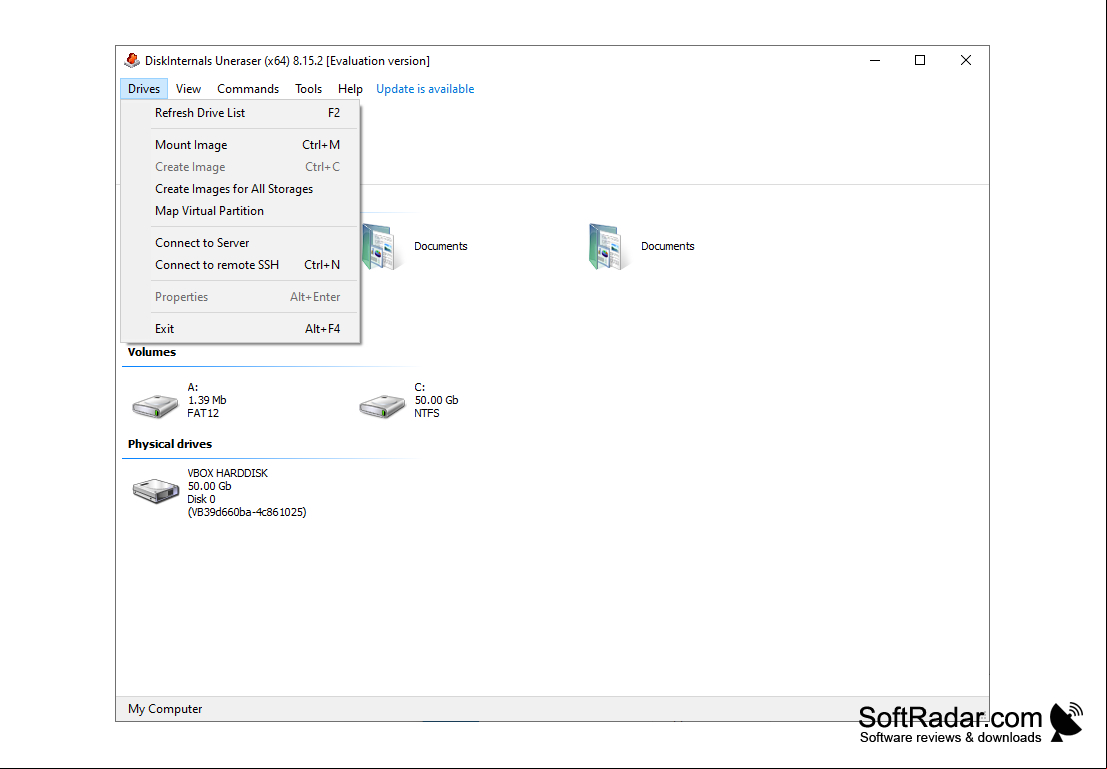1107x769 pixels.
Task: Select Create Images for All Storages
Action: (241, 189)
